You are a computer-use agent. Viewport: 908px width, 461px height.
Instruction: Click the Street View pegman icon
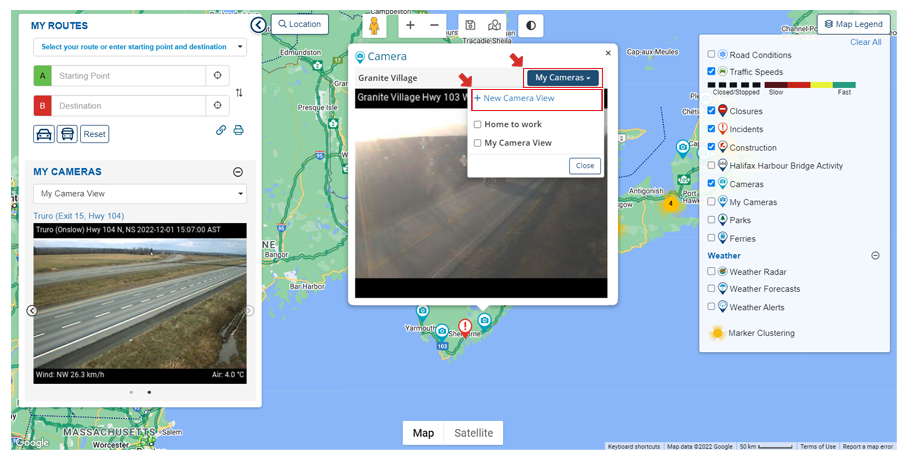[375, 25]
